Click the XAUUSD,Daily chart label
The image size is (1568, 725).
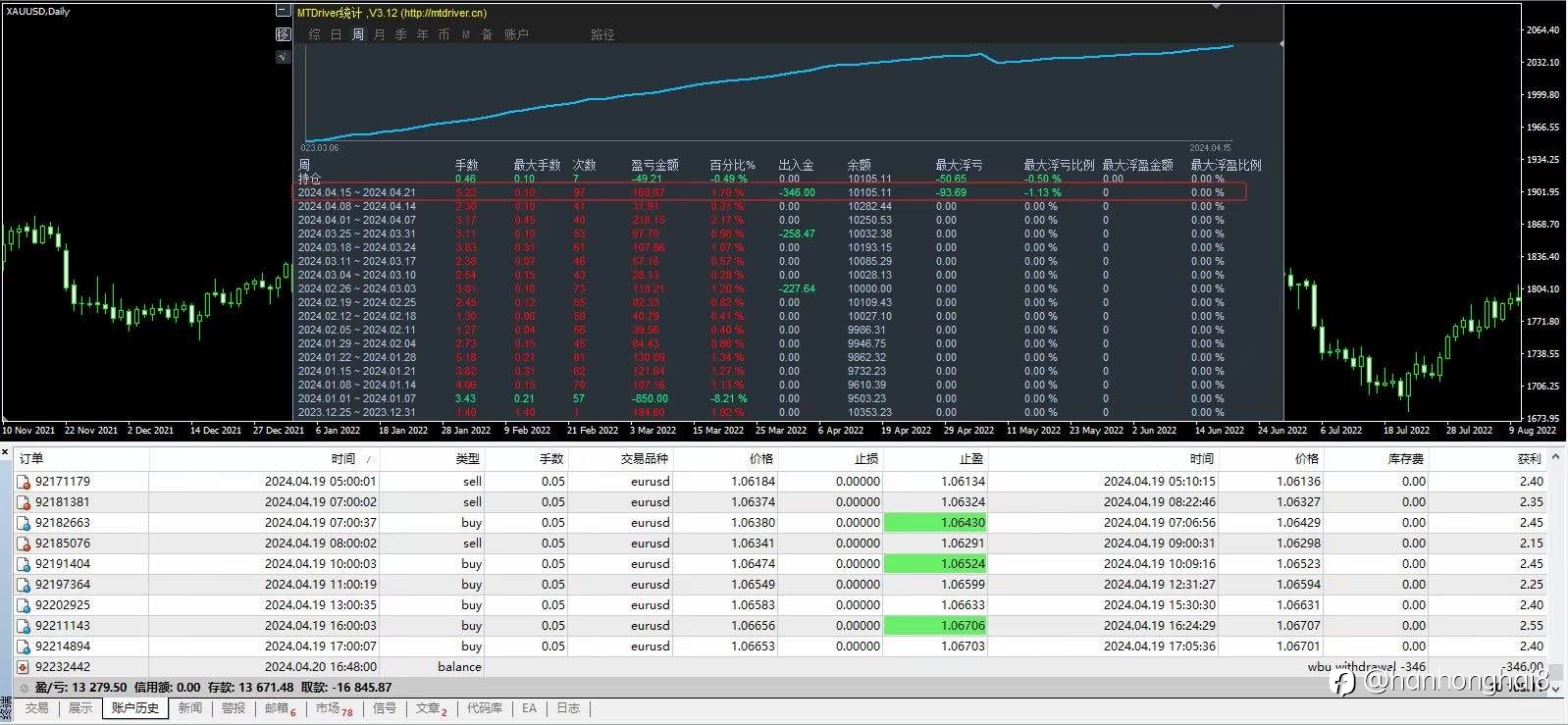[x=37, y=12]
